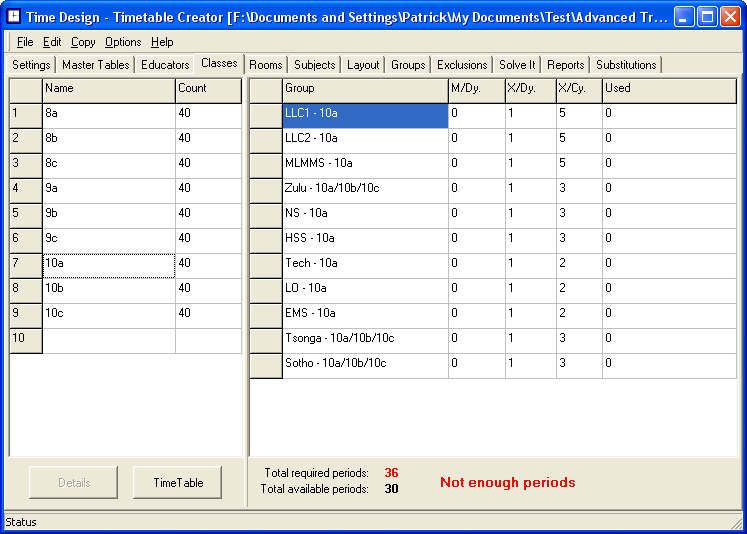Select the Zulu - 10a/10b/10c group row

(x=365, y=189)
